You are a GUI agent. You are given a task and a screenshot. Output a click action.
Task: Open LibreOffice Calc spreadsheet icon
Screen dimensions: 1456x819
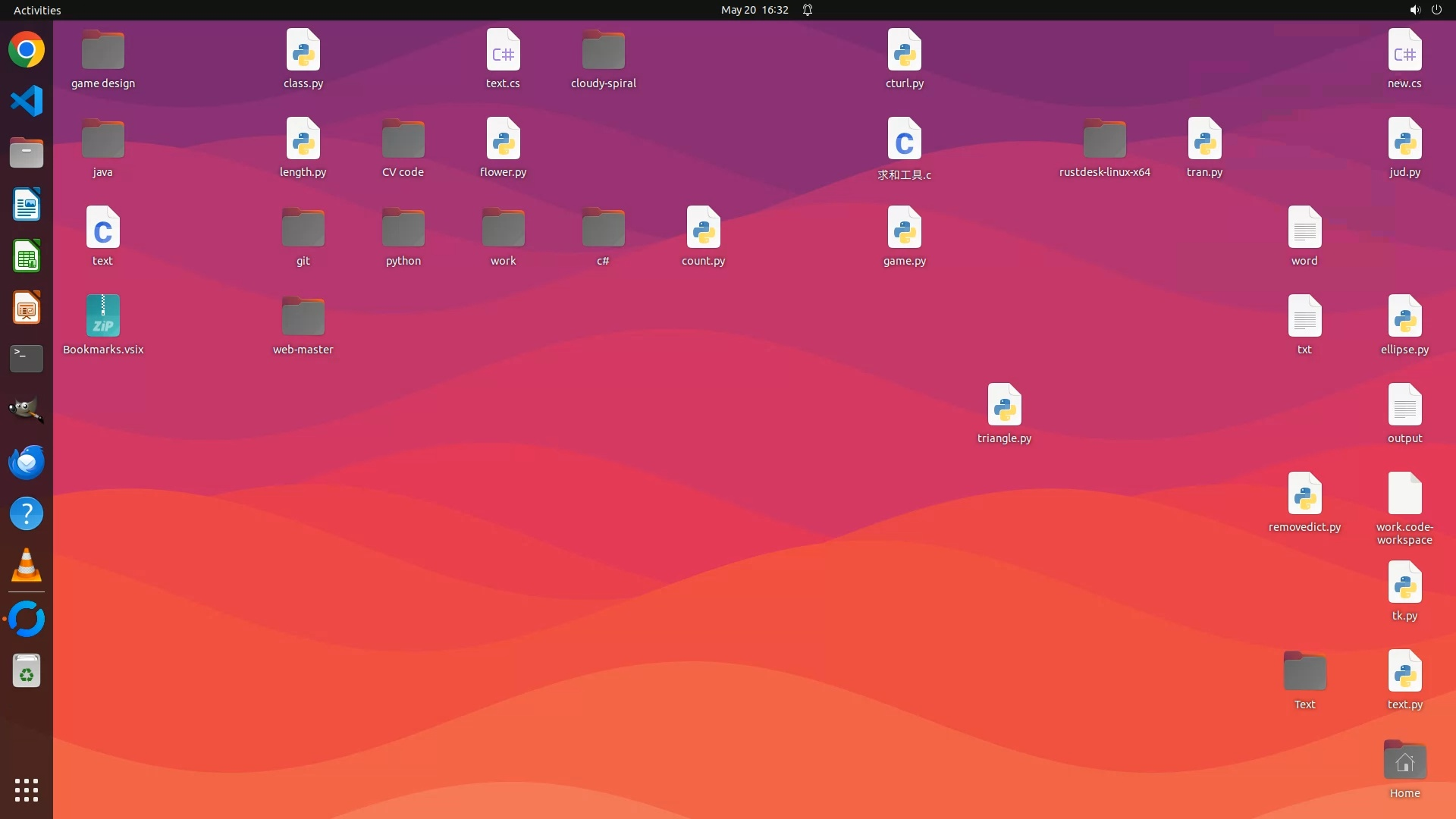pos(27,256)
